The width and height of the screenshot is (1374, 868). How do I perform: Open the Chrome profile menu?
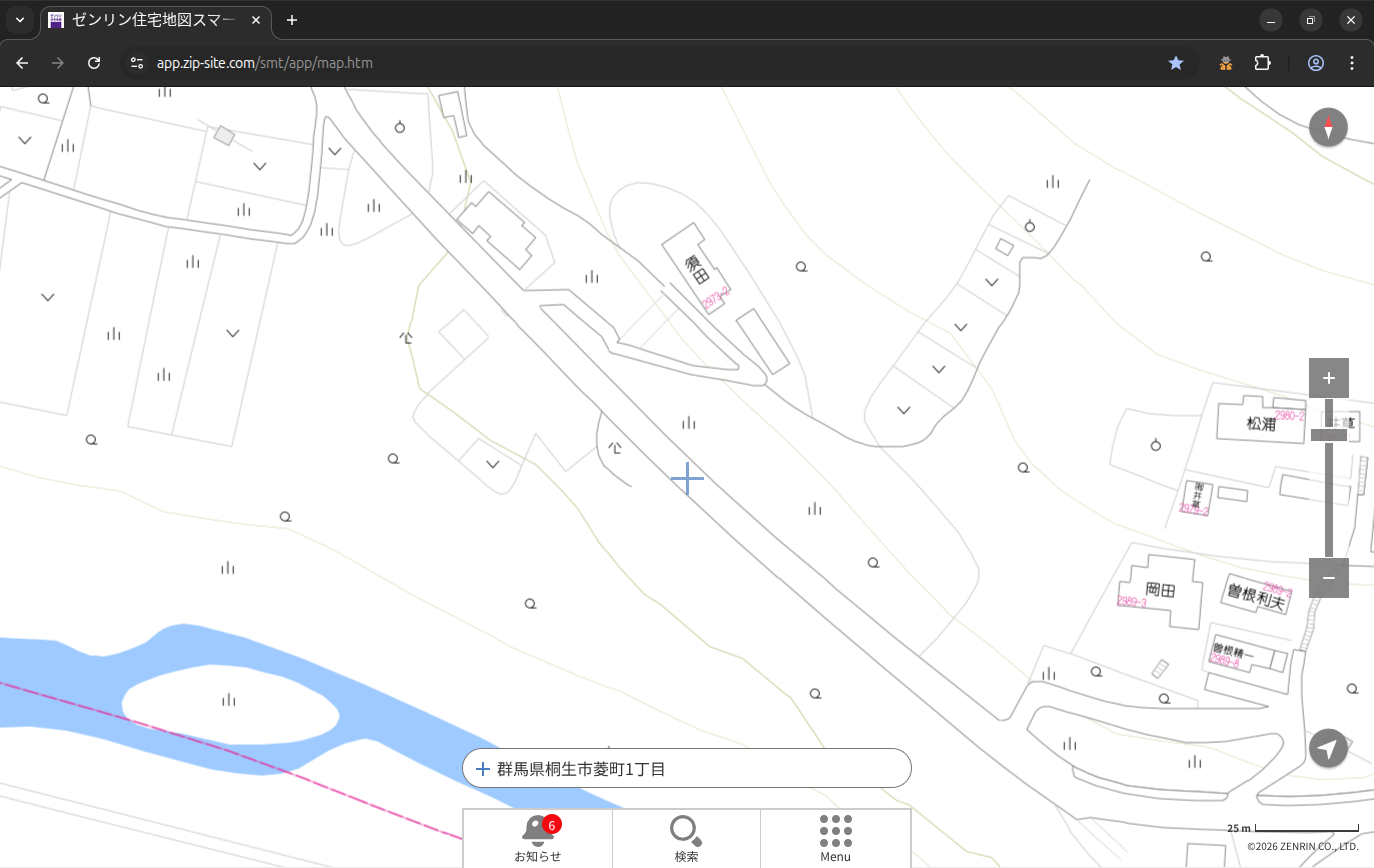[x=1315, y=63]
